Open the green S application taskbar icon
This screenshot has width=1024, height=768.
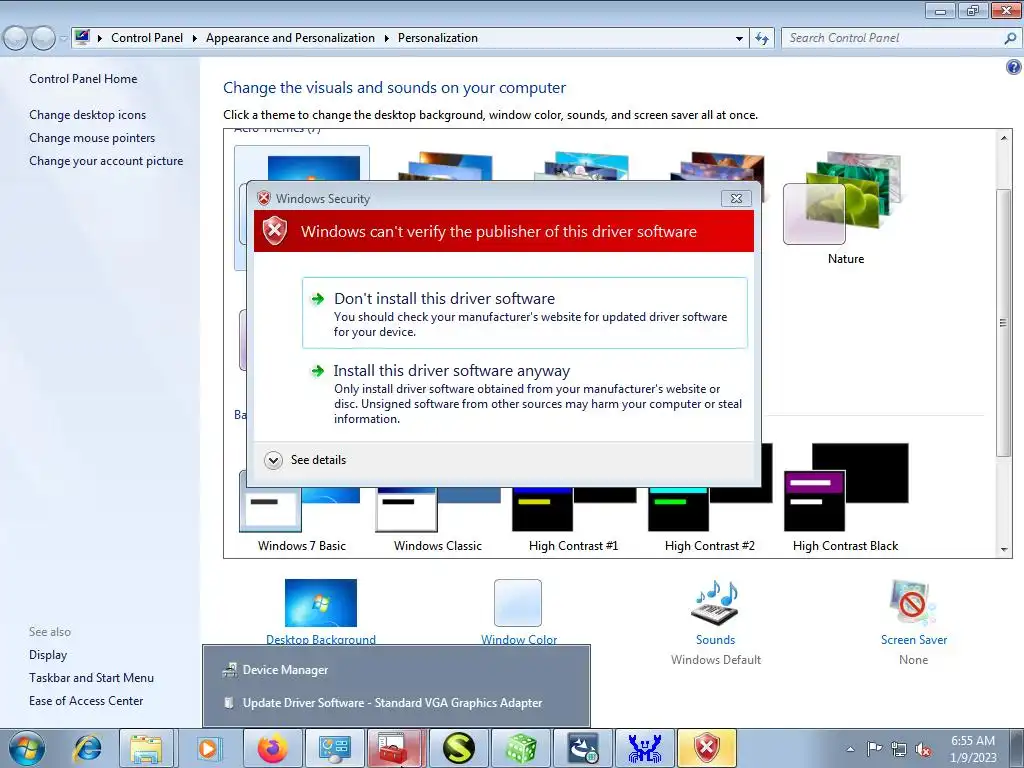[458, 748]
